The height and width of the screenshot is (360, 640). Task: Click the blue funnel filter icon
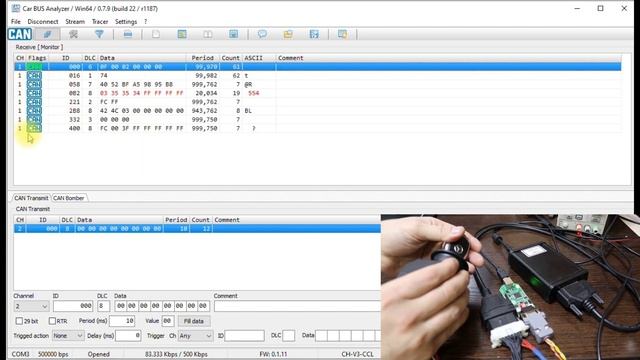99,34
